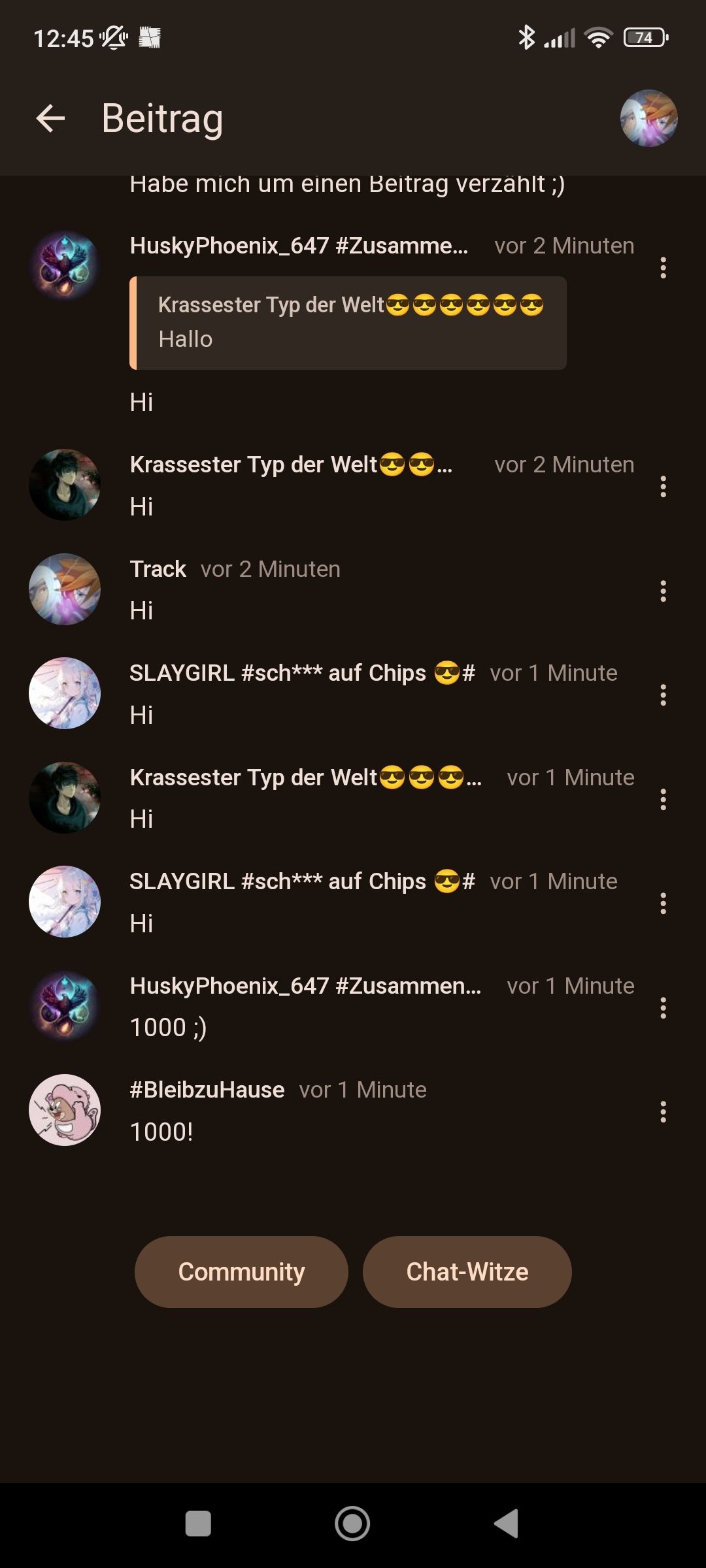Viewport: 706px width, 1568px height.
Task: View Track's avatar in the comment list
Action: (x=65, y=589)
